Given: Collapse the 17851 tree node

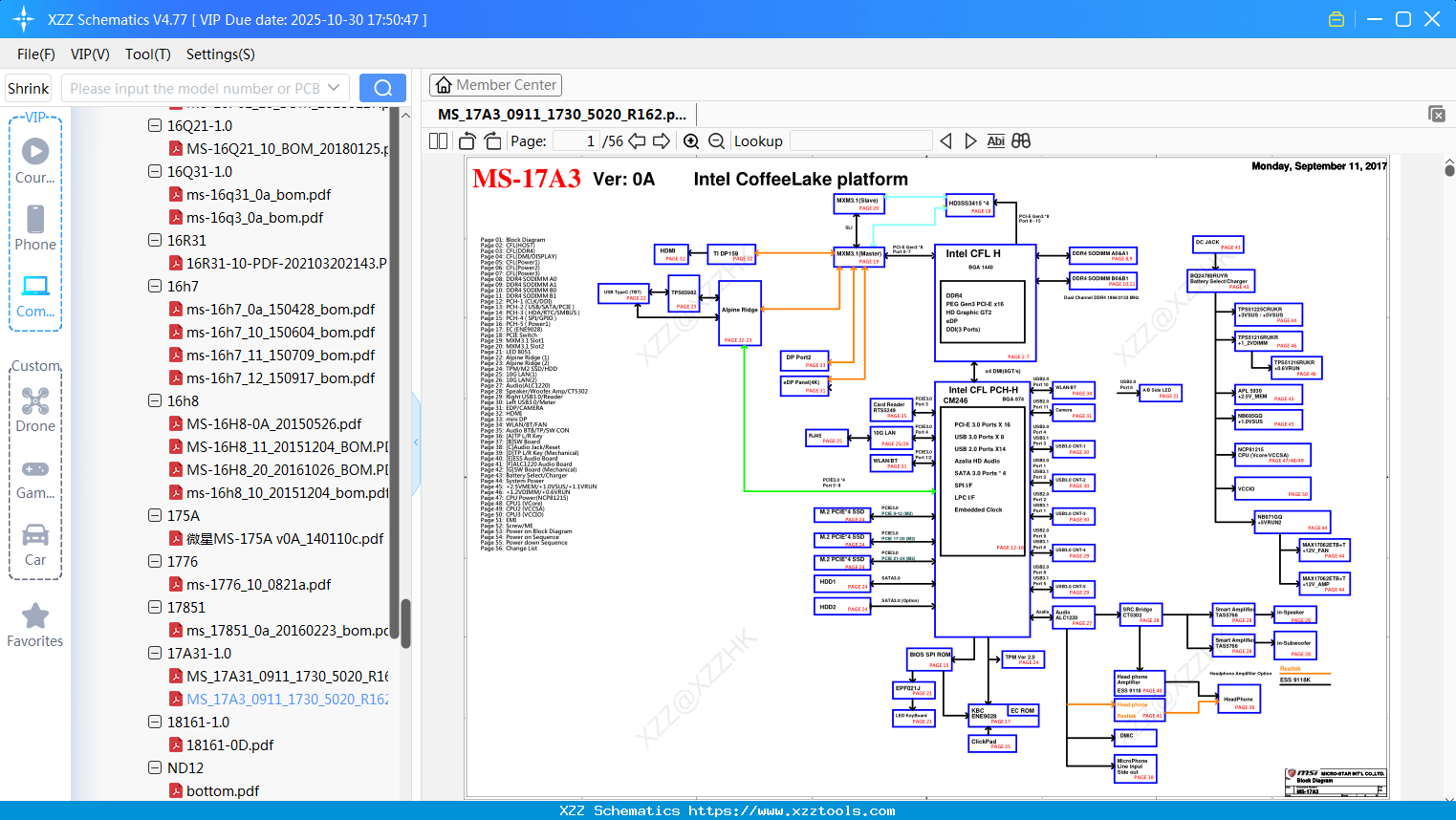Looking at the screenshot, I should 155,607.
